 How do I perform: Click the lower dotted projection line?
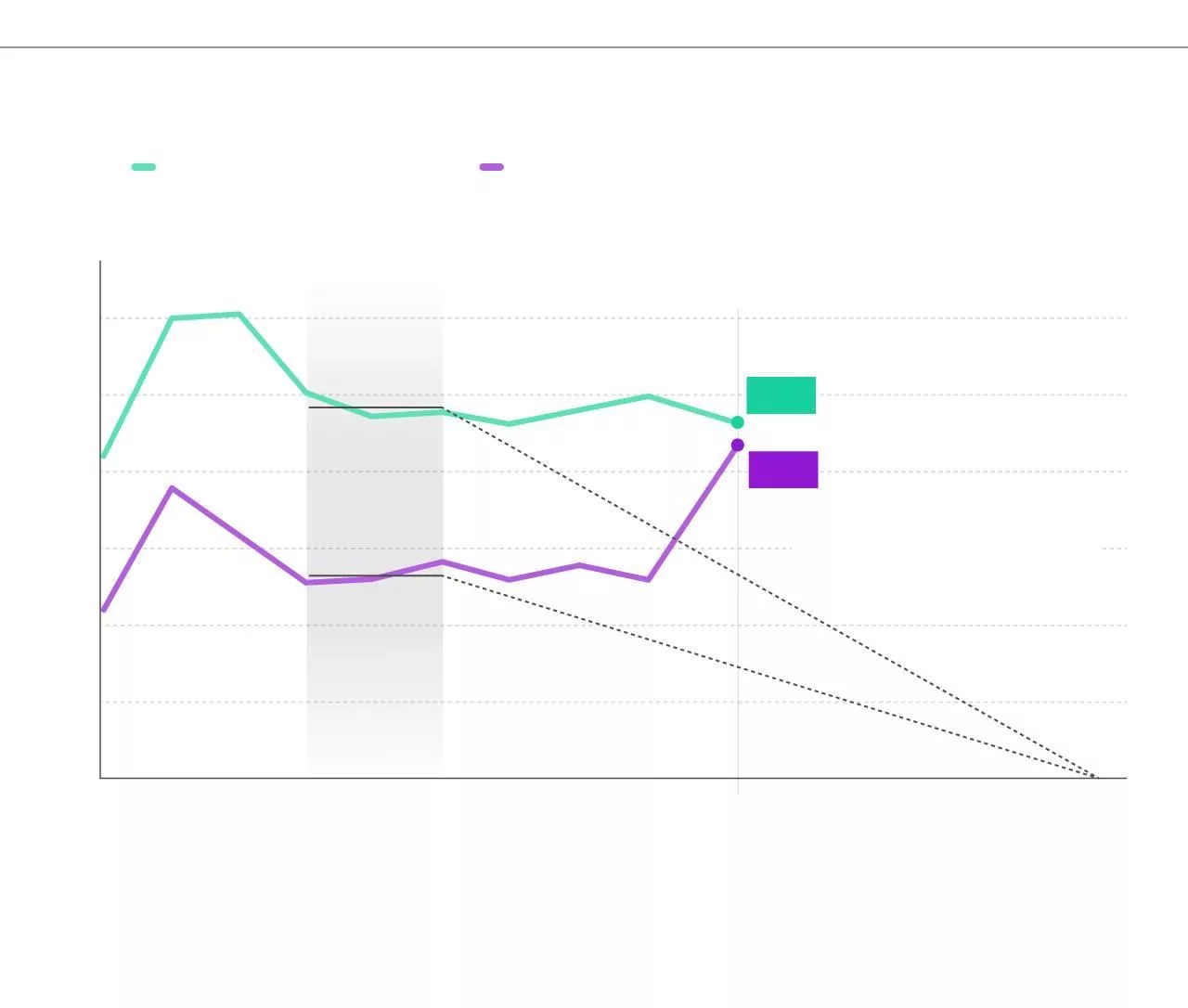pos(835,696)
